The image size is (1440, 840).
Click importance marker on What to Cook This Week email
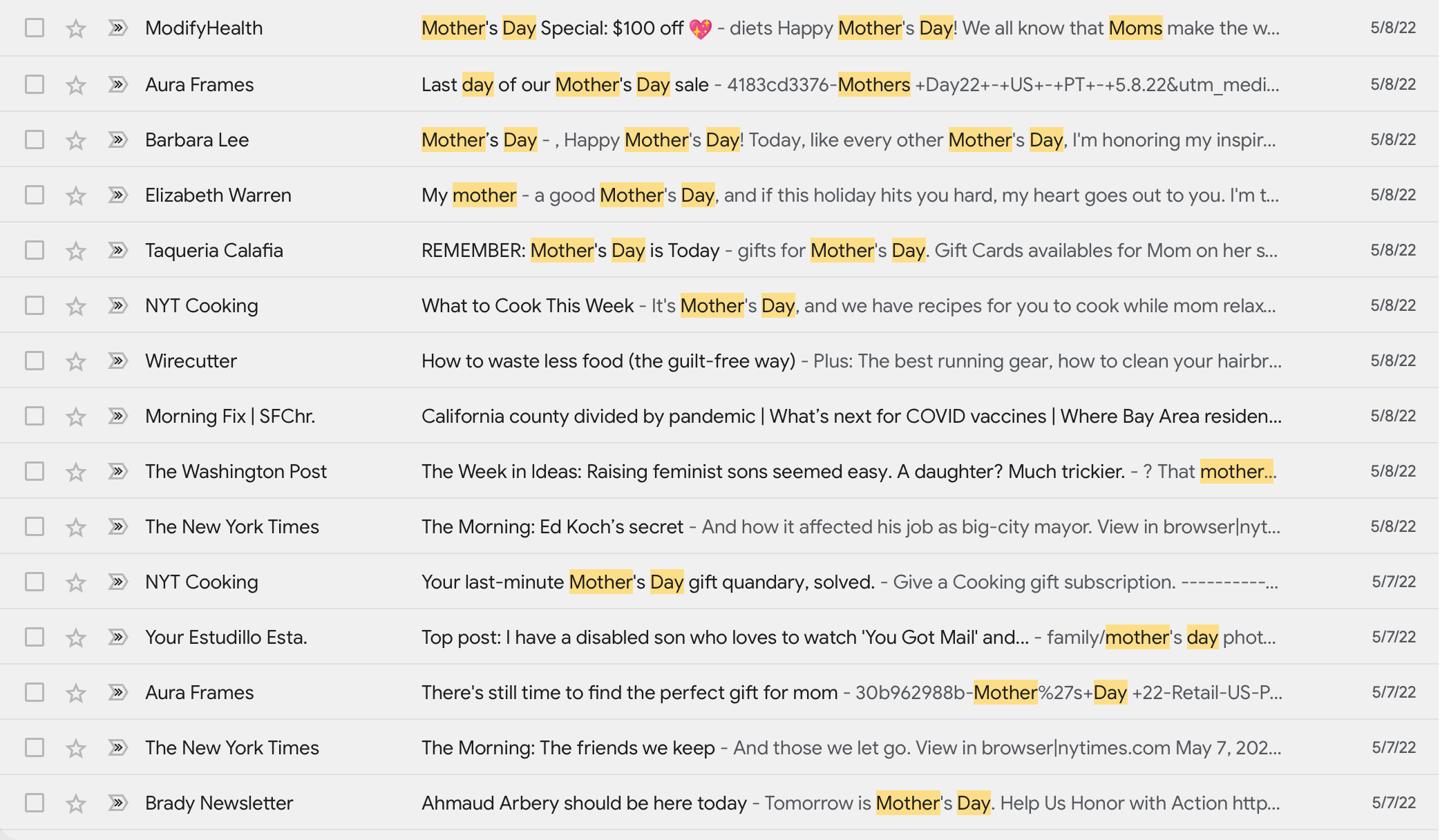tap(118, 305)
